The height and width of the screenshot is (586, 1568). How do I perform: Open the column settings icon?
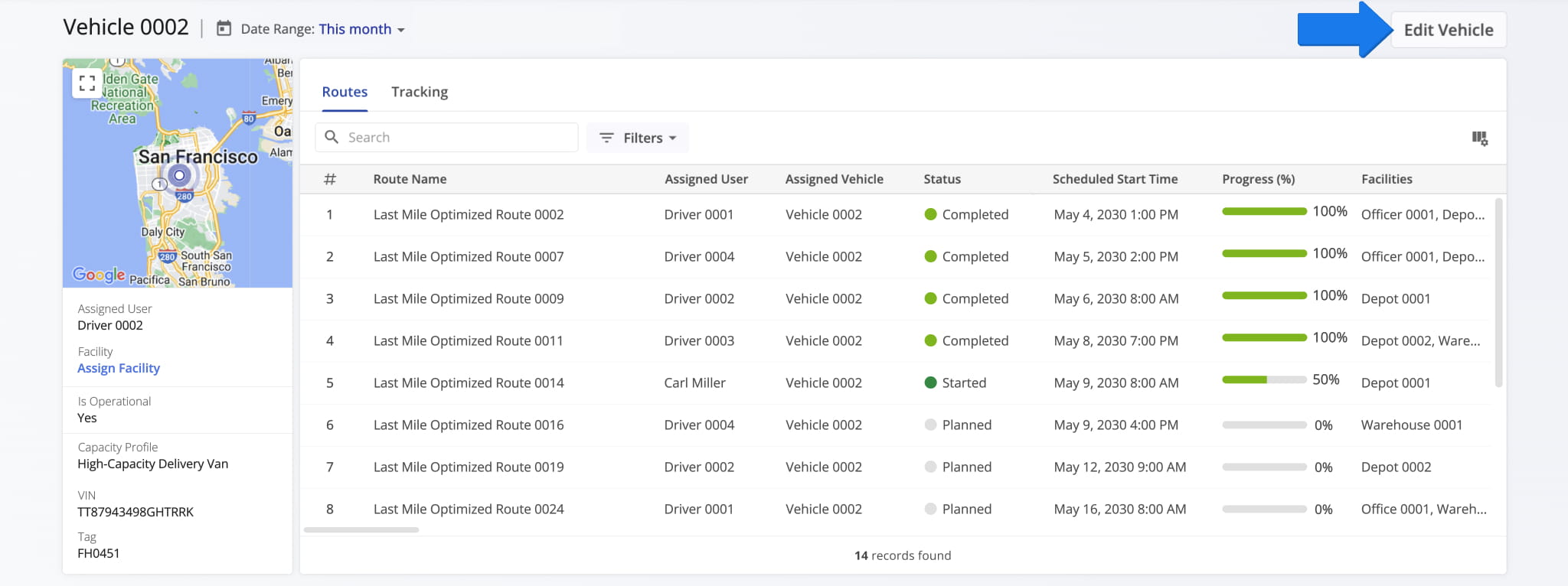(x=1479, y=138)
